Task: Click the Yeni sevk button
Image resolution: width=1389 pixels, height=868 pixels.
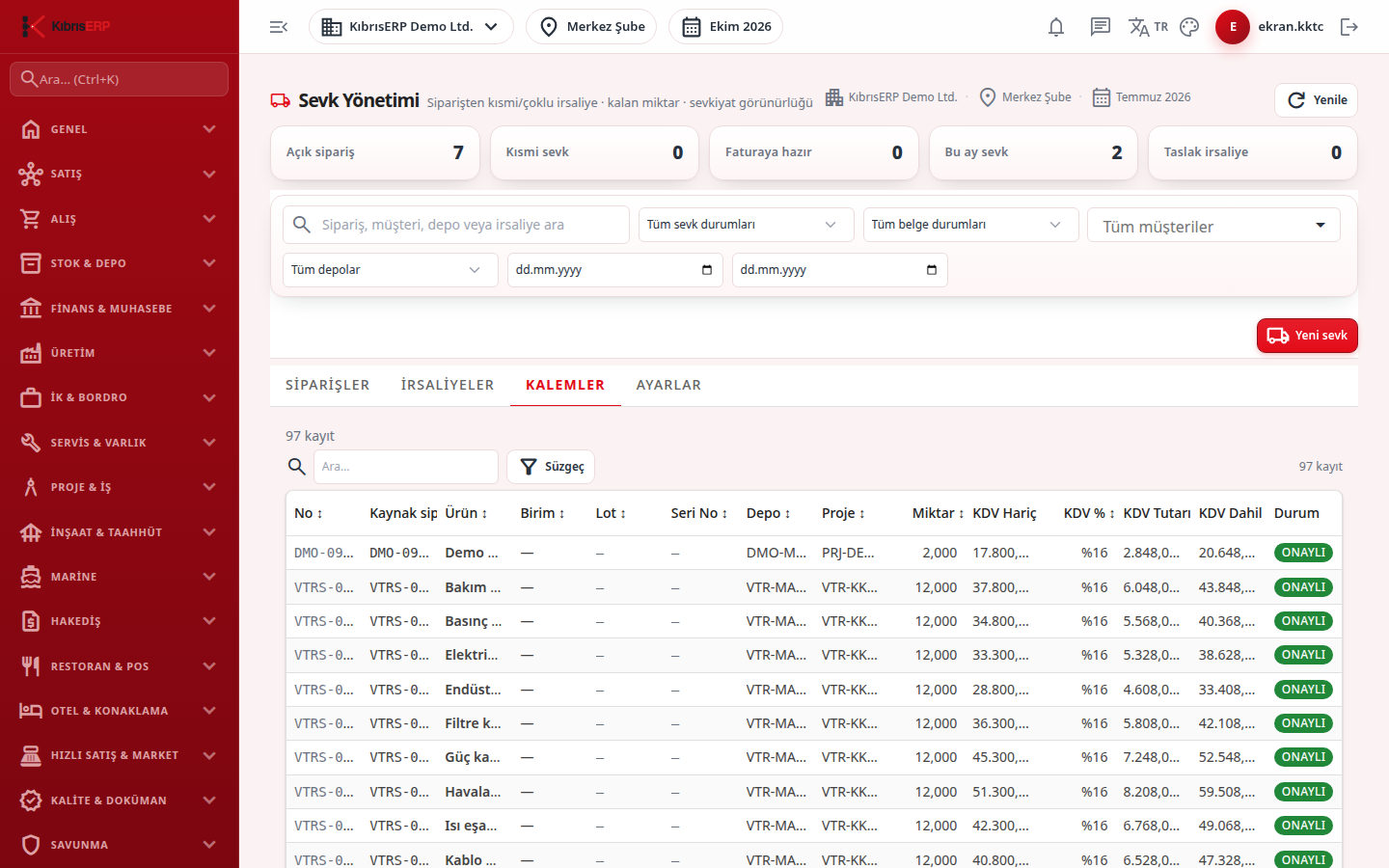Action: (x=1307, y=336)
